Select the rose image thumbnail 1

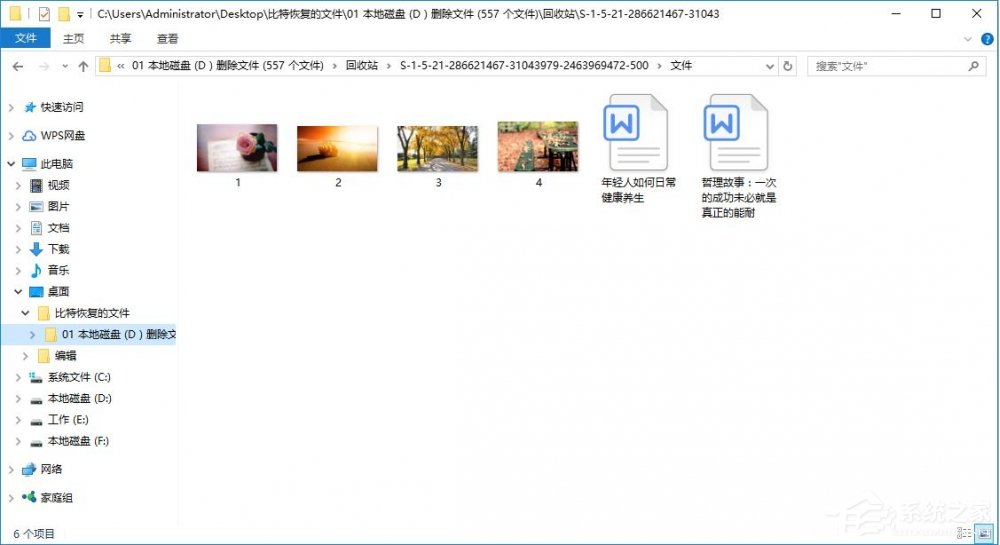pos(237,148)
